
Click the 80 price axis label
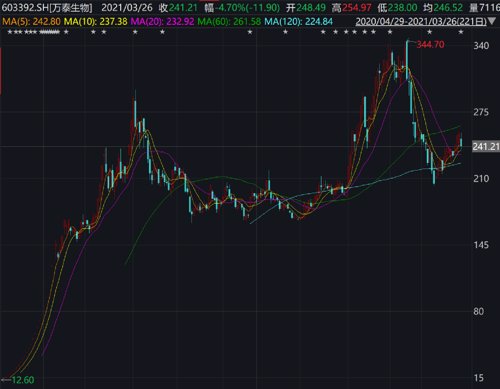(479, 311)
